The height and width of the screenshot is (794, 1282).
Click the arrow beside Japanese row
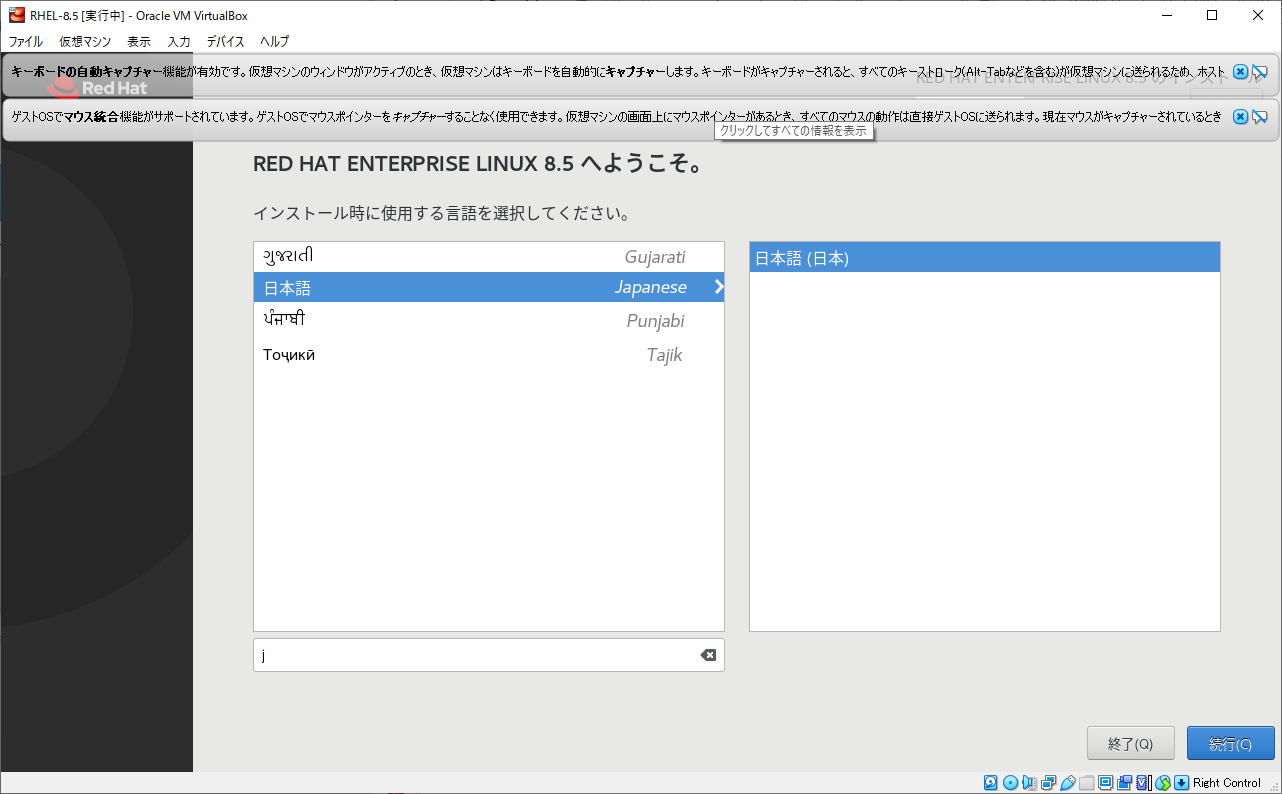(x=718, y=287)
